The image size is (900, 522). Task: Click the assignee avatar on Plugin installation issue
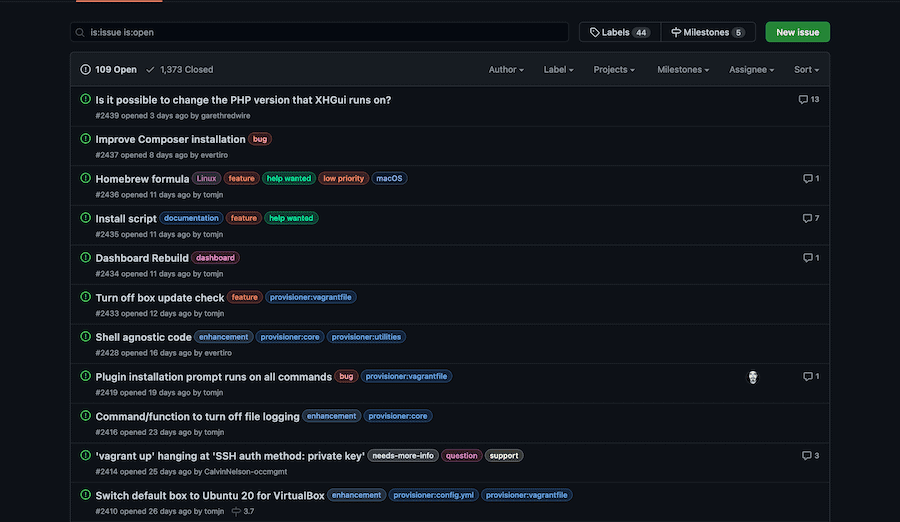(x=753, y=377)
